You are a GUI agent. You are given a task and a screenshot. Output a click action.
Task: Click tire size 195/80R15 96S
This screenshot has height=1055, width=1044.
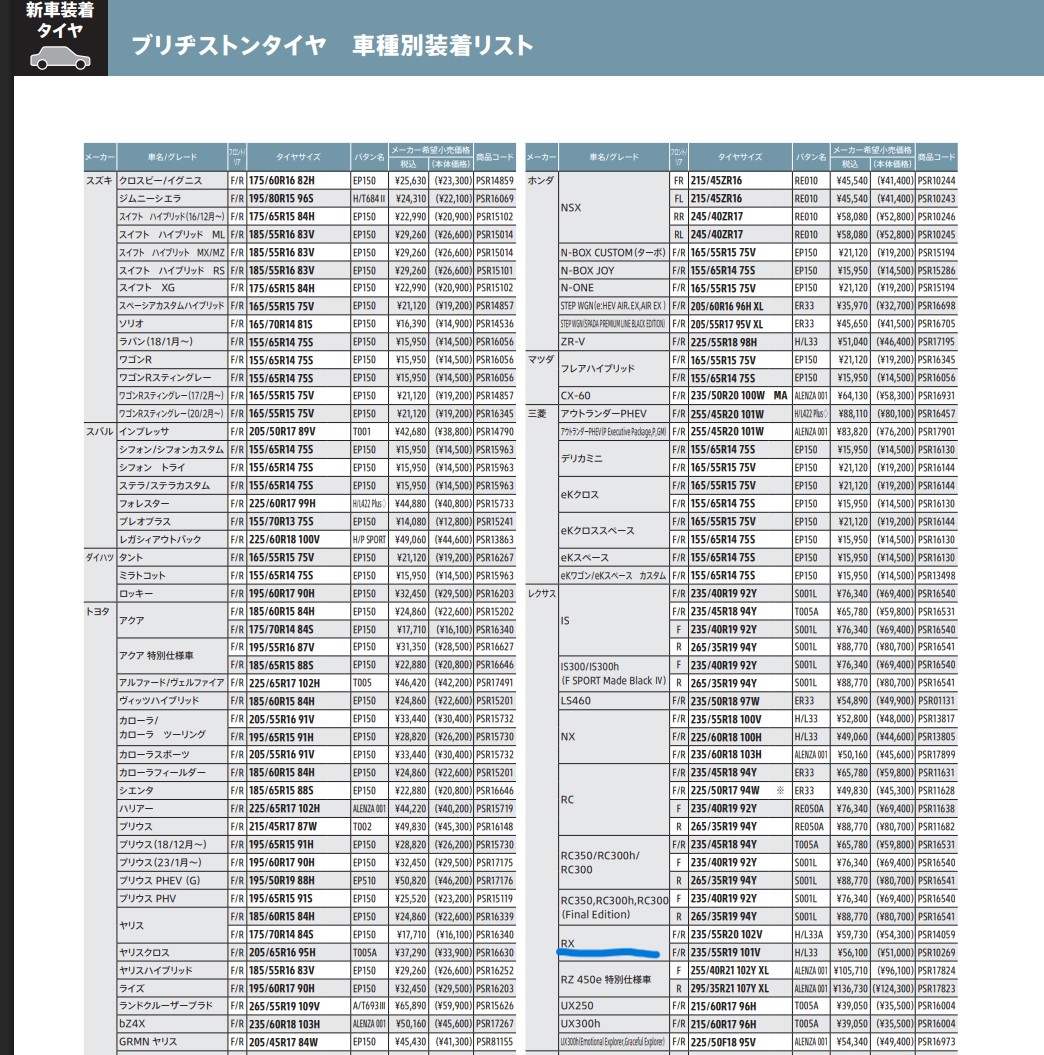point(281,198)
